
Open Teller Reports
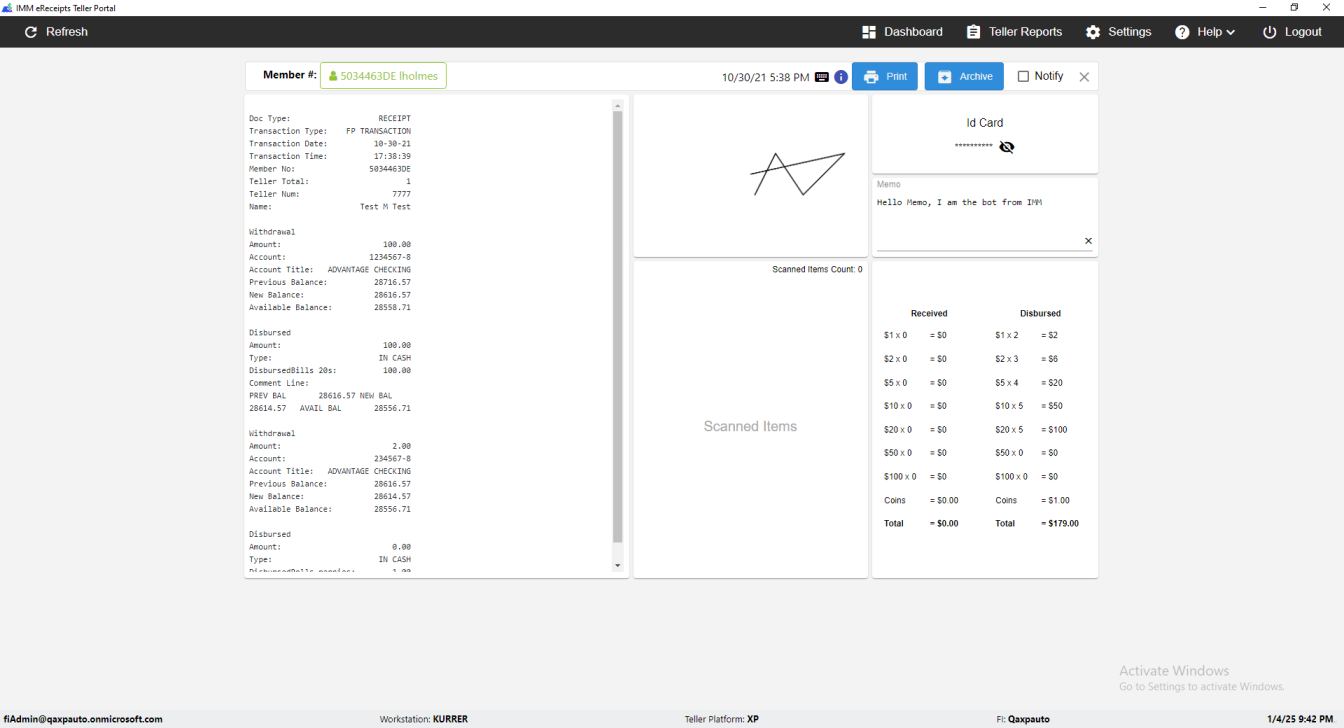1014,32
